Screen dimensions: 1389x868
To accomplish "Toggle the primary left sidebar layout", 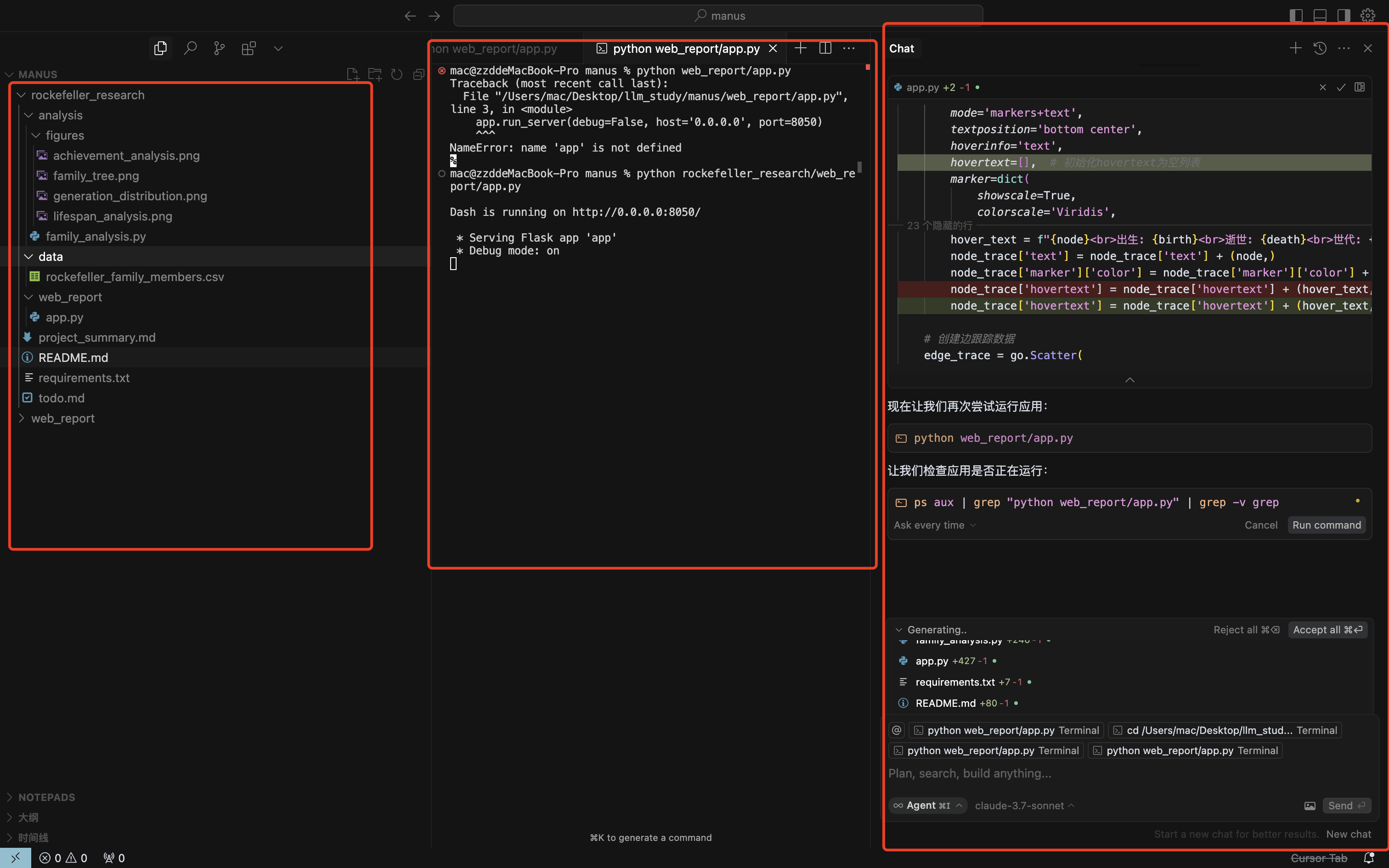I will [1296, 16].
